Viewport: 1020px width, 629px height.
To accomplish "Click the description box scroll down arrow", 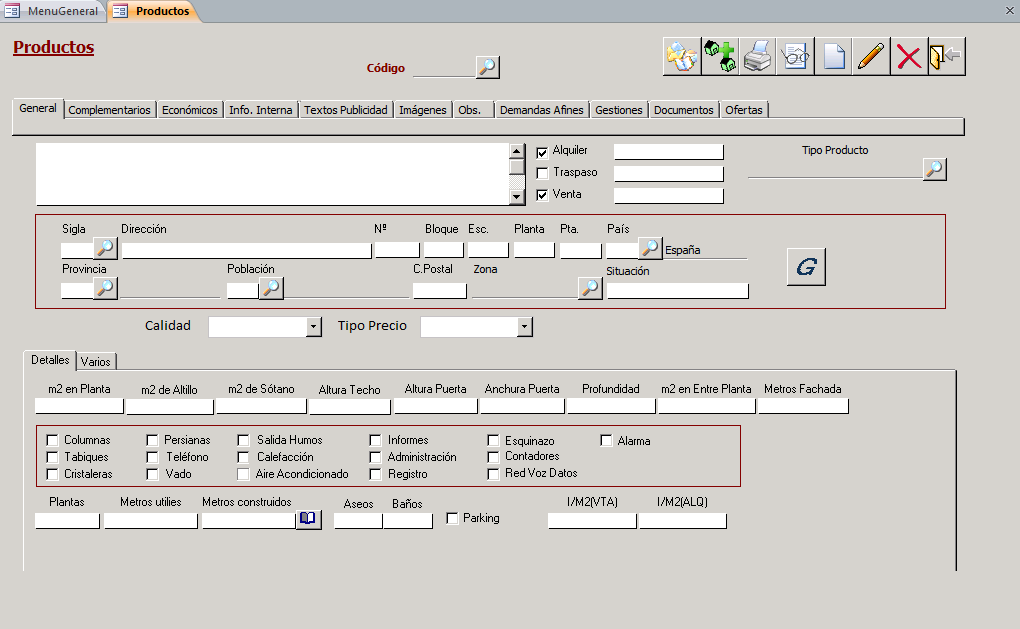I will 517,196.
